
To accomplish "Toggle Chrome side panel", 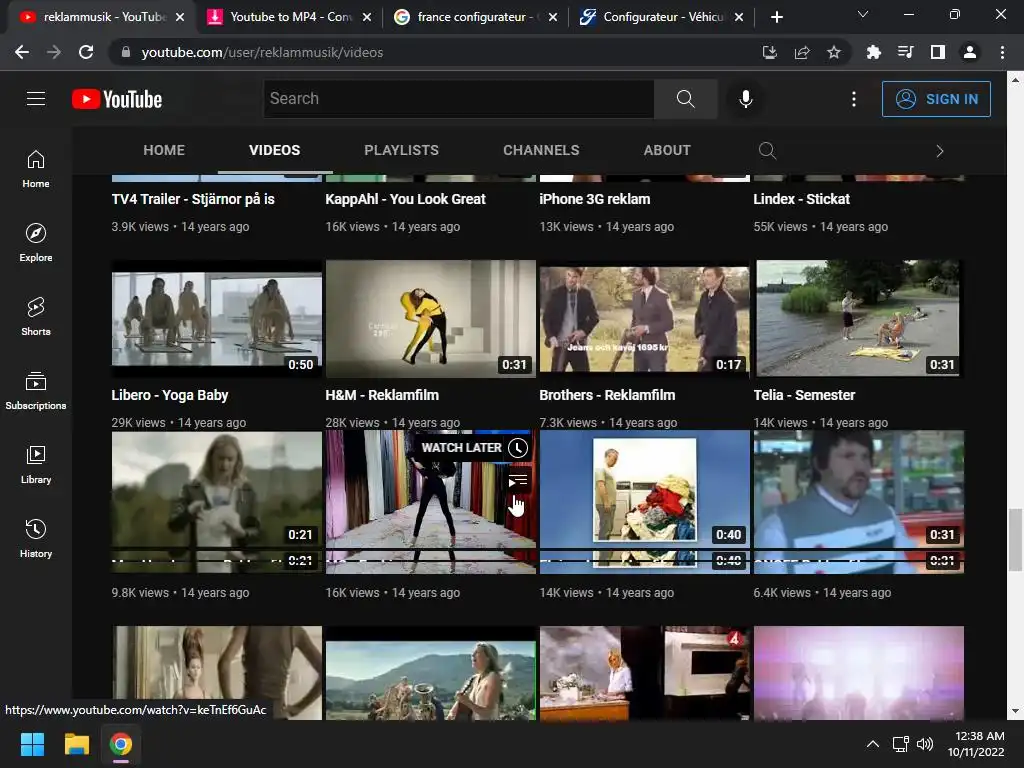I will click(x=938, y=52).
